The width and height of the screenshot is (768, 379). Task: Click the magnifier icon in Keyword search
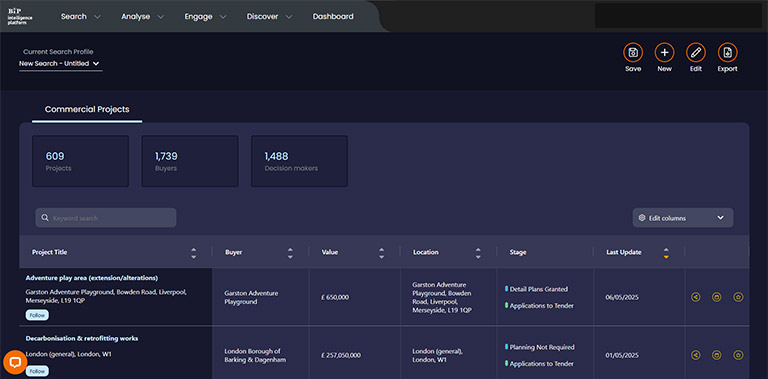[x=45, y=218]
